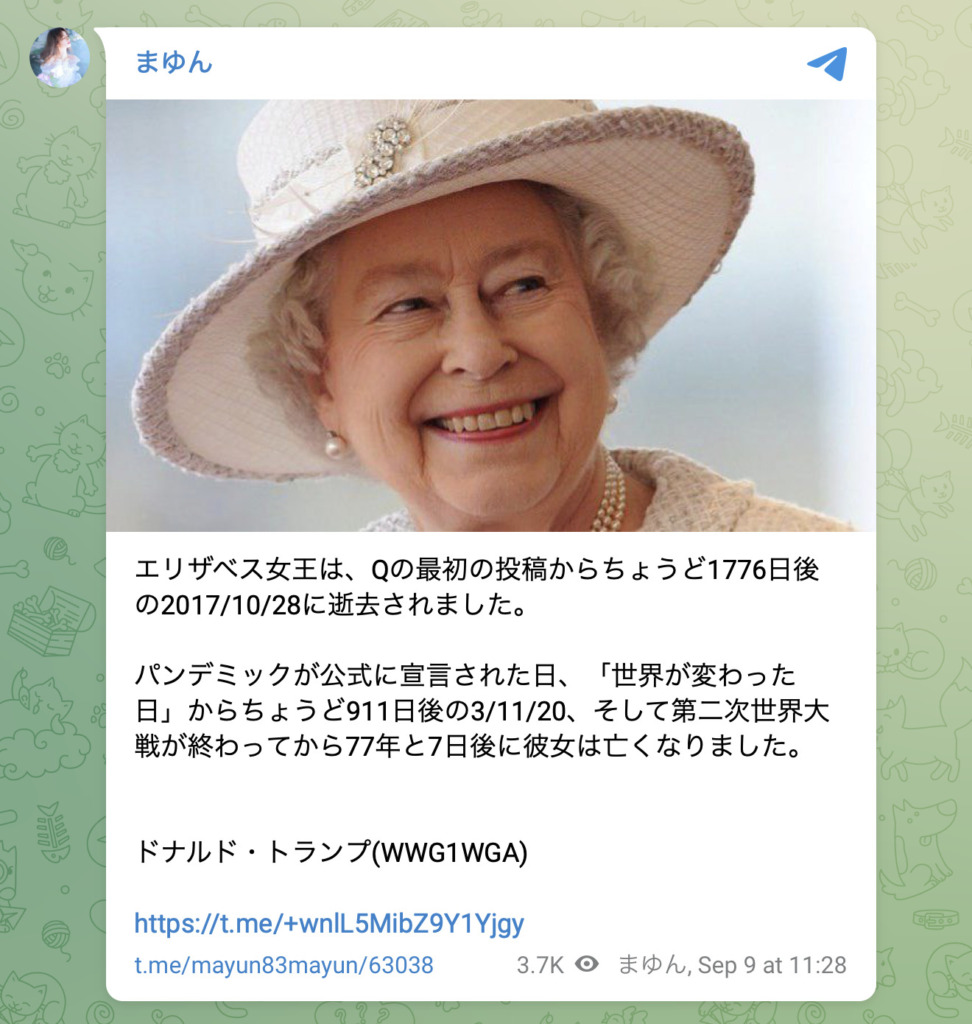Select the line starting エリザベス女王は
Image resolution: width=972 pixels, height=1024 pixels.
477,570
